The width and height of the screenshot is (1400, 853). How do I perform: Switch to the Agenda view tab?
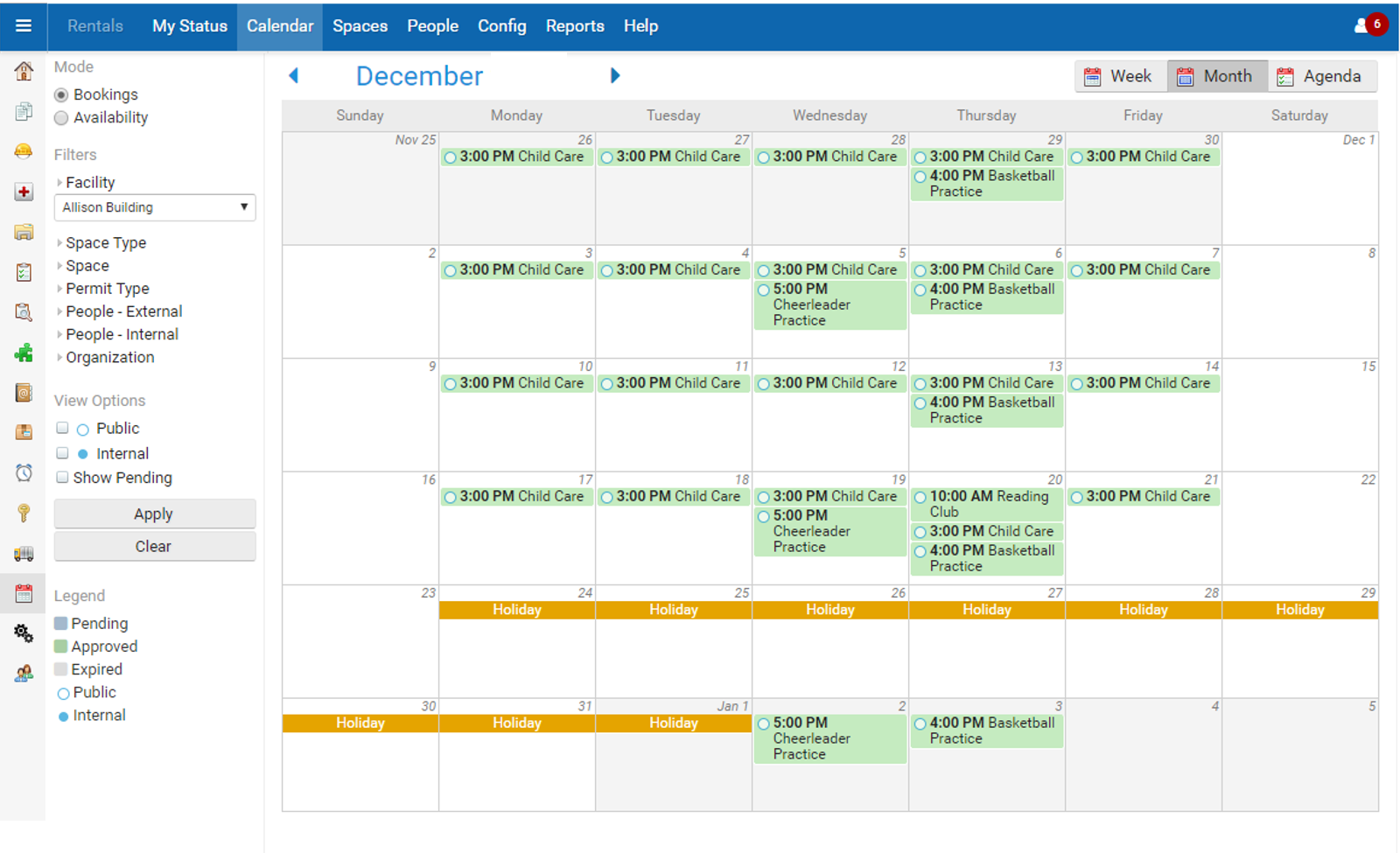(x=1321, y=77)
